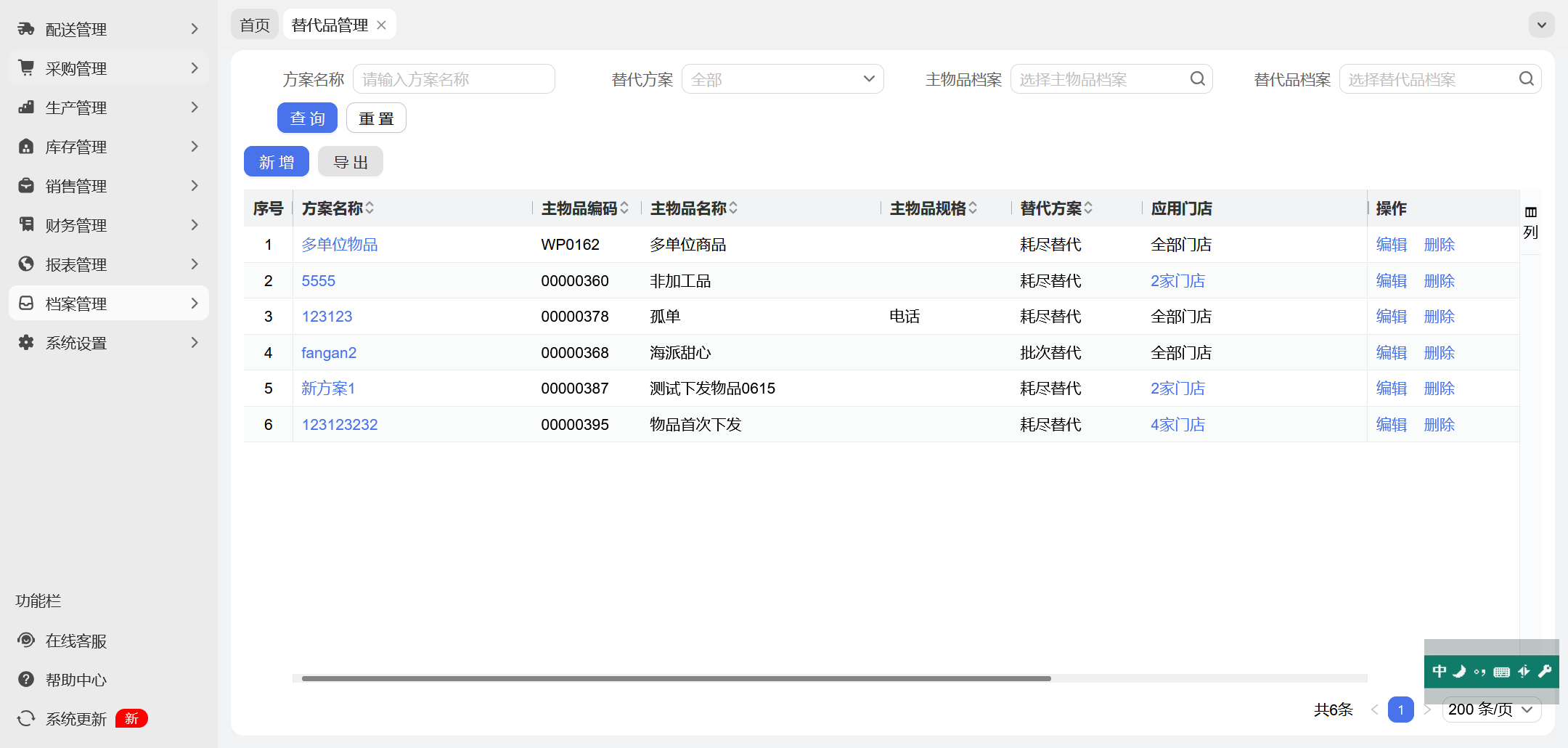This screenshot has width=1568, height=748.
Task: Click the 导出 button
Action: (351, 162)
